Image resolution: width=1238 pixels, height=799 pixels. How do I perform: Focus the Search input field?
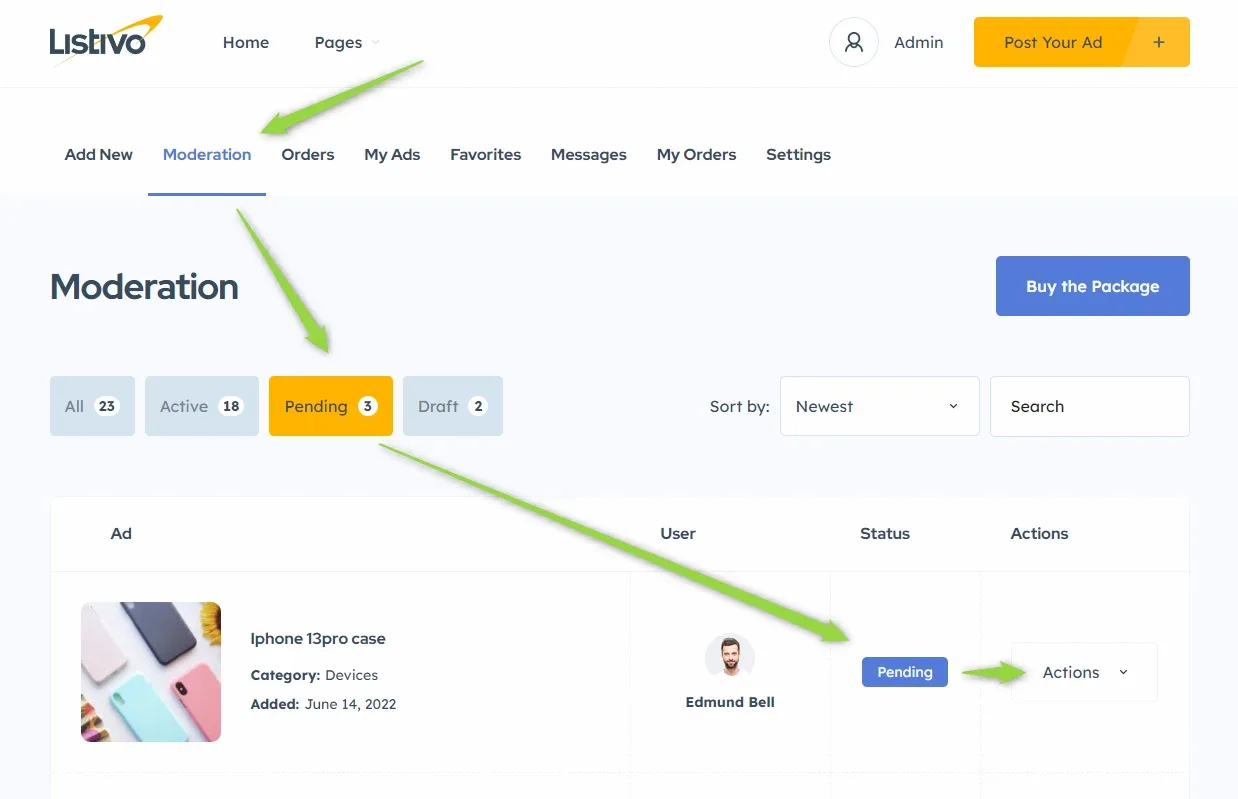pyautogui.click(x=1090, y=406)
